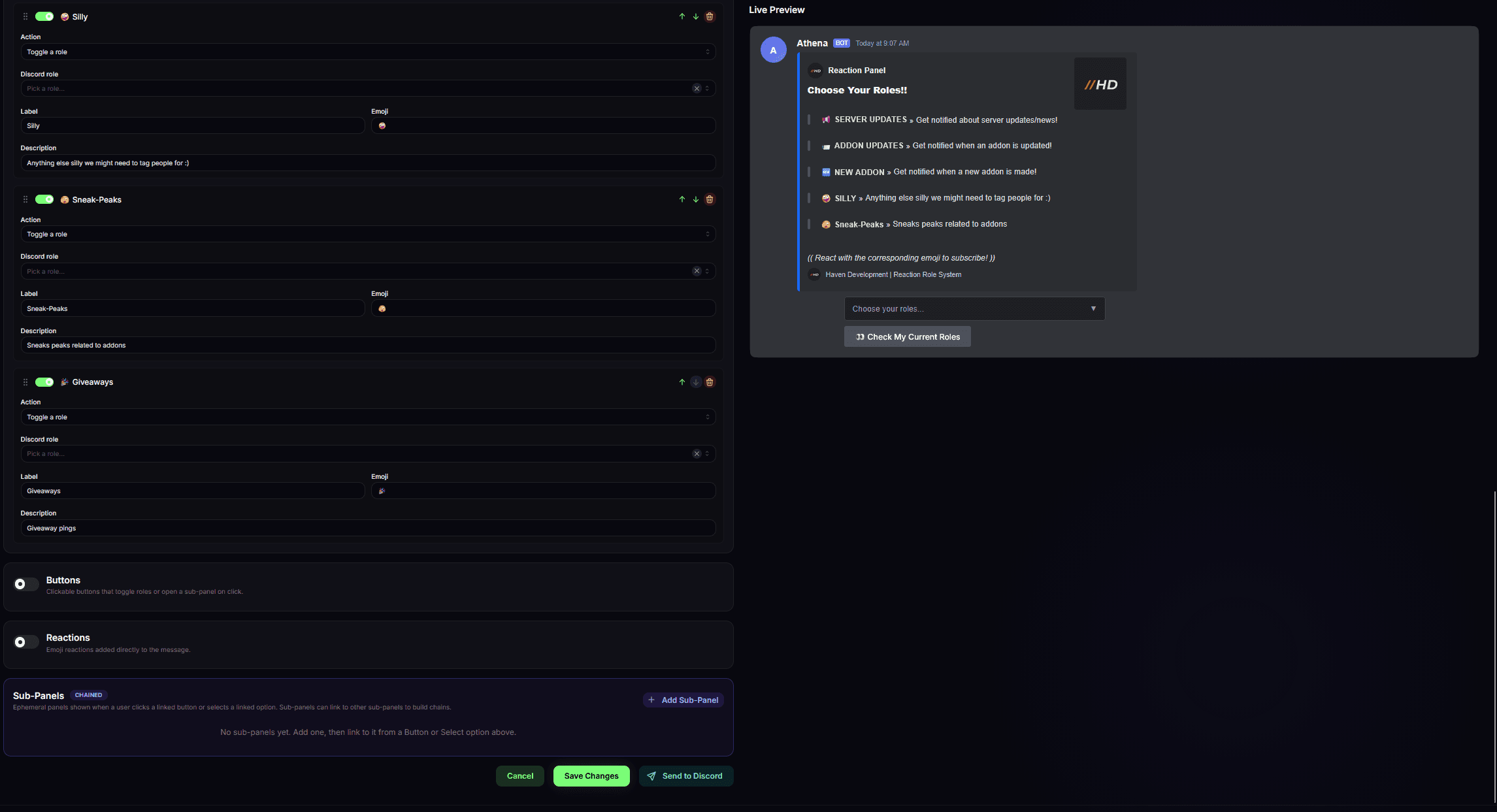This screenshot has width=1497, height=812.
Task: Open the Giveaways Discord role picker
Action: [x=368, y=453]
